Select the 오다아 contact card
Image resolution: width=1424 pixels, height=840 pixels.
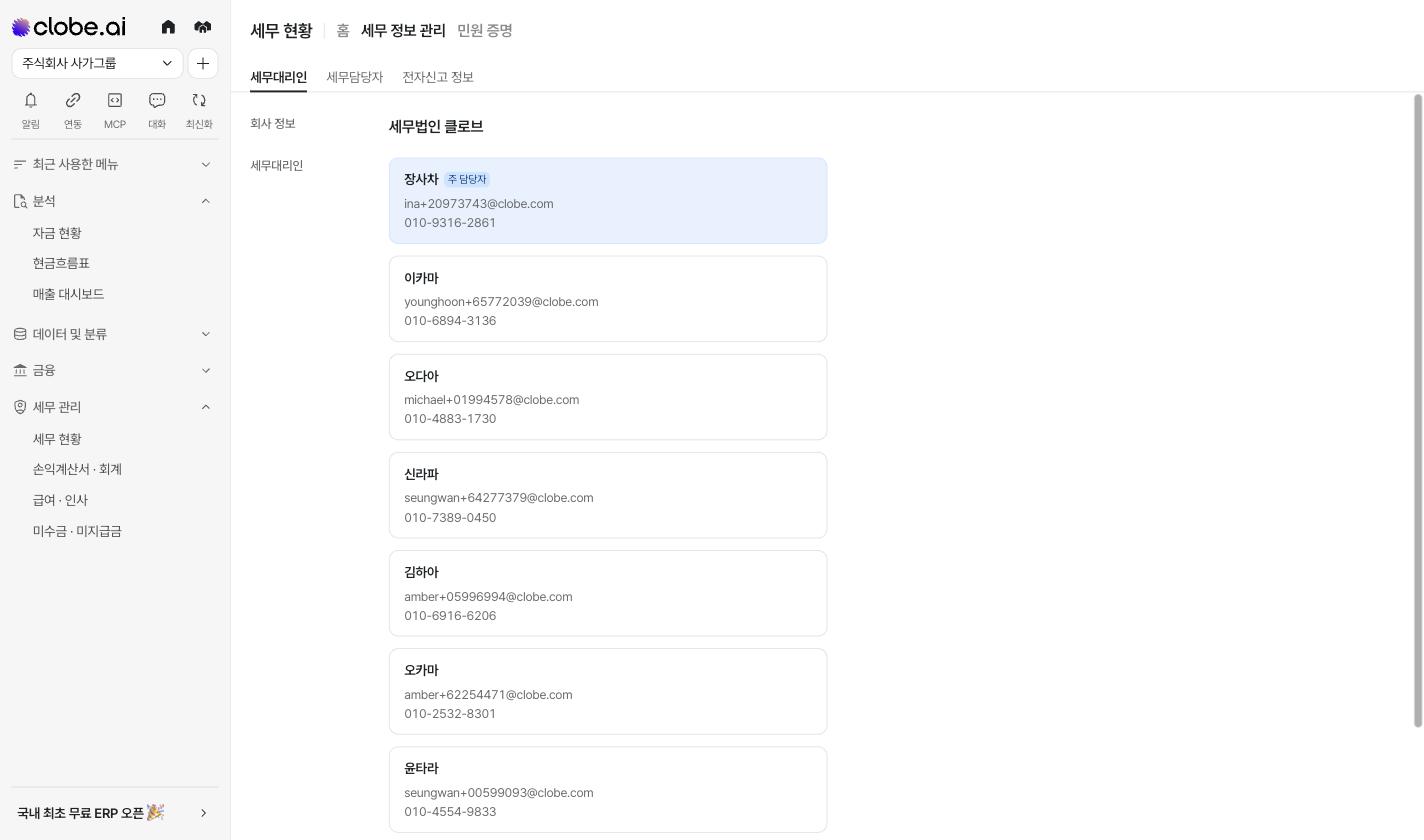pyautogui.click(x=608, y=397)
